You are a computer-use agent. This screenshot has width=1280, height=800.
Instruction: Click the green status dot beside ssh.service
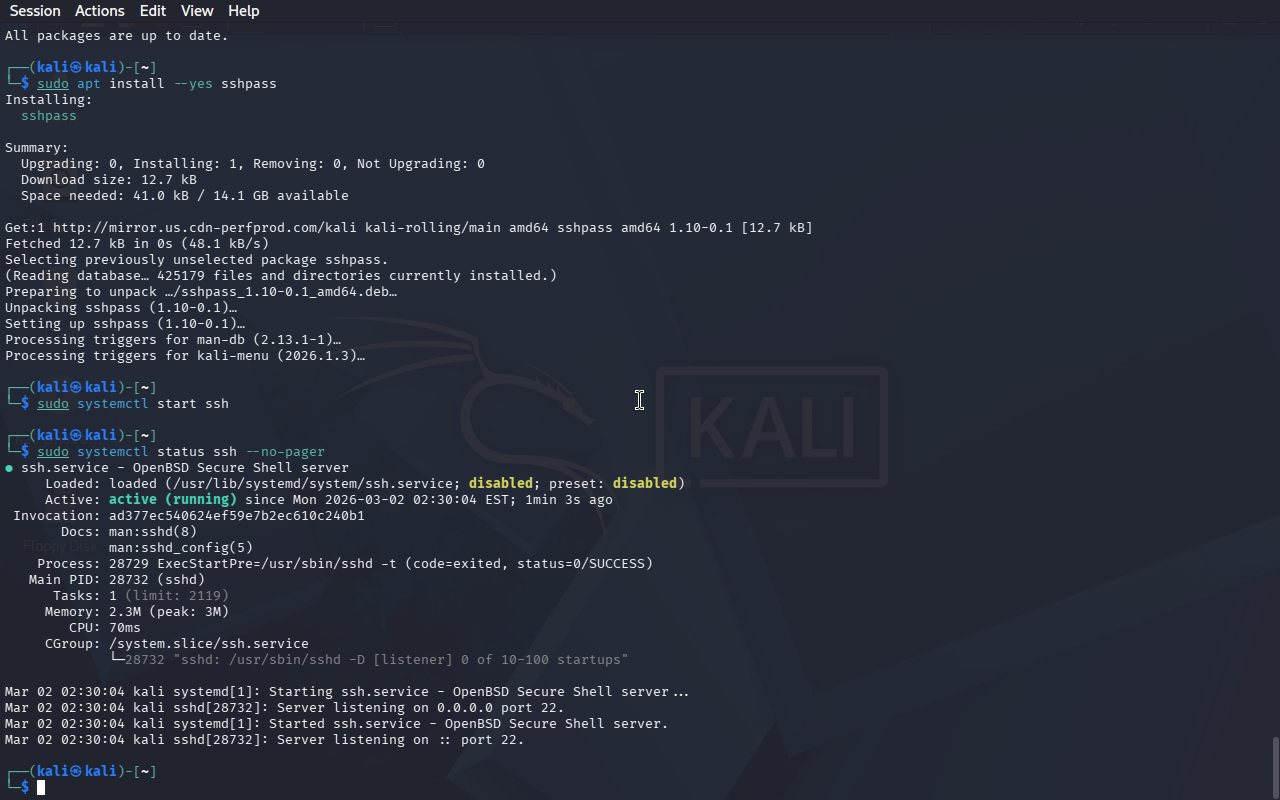pyautogui.click(x=9, y=468)
